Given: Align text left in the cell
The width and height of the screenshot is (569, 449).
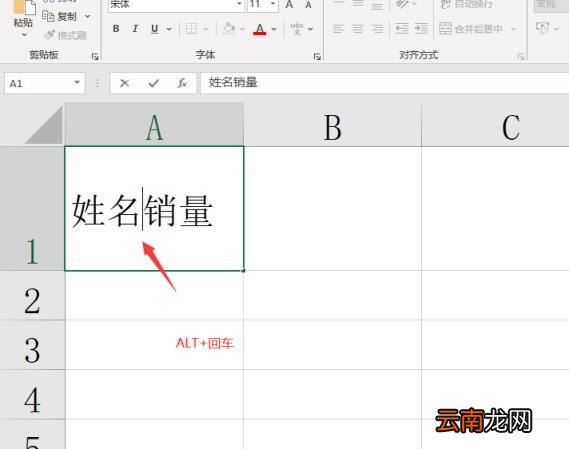Looking at the screenshot, I should pyautogui.click(x=338, y=29).
